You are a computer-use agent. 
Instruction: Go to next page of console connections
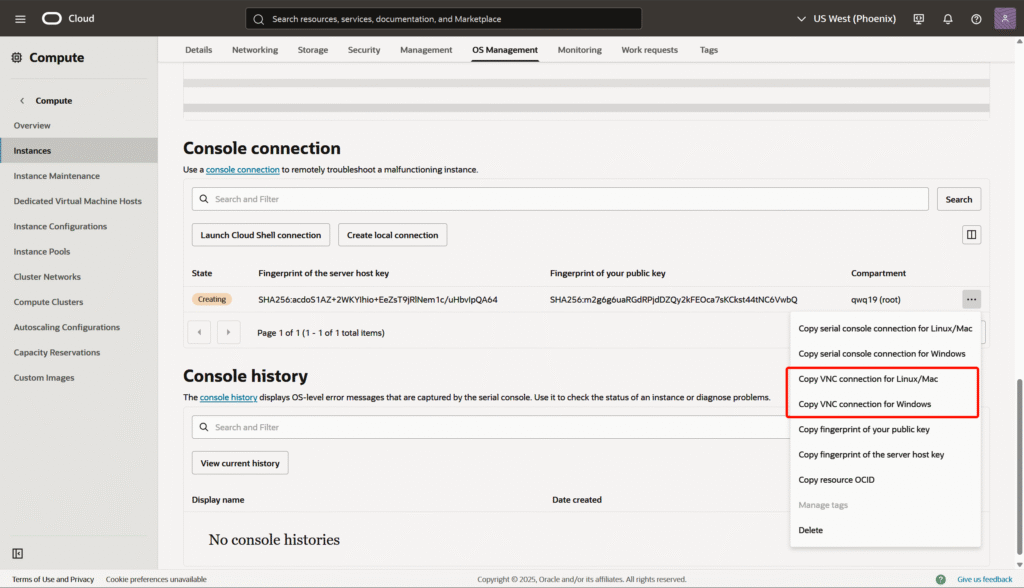(229, 332)
